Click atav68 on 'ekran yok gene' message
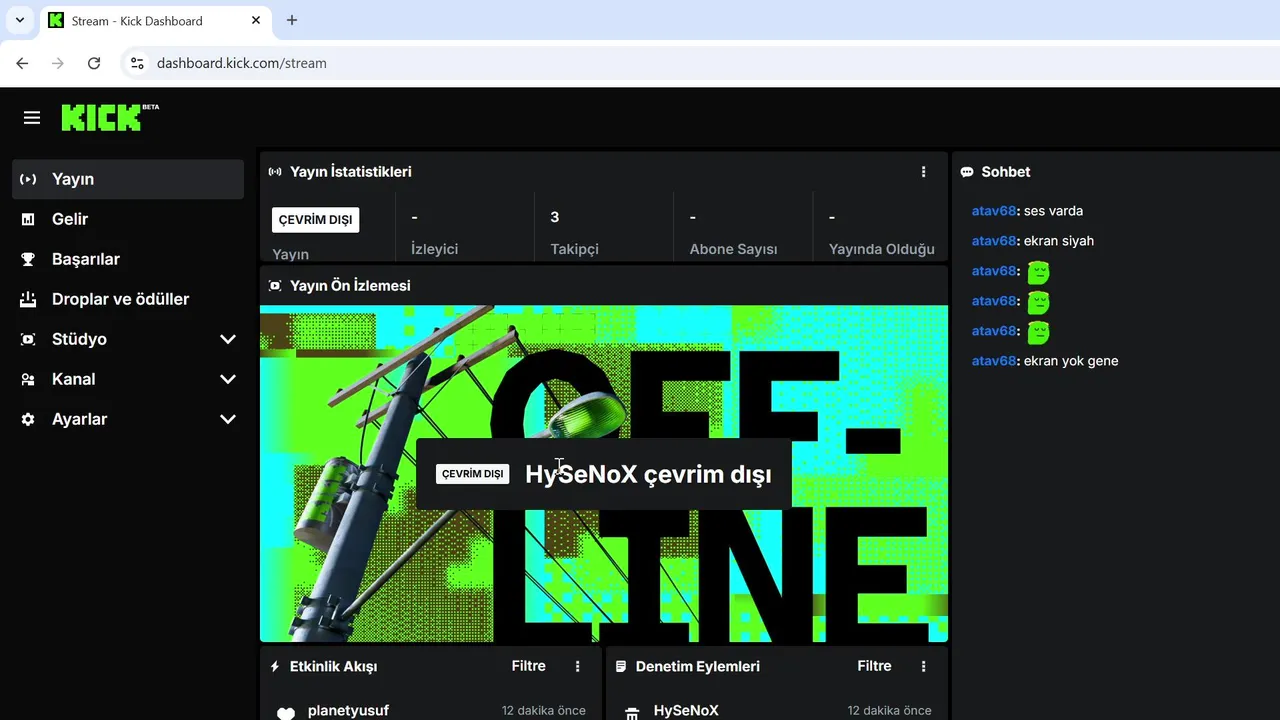The width and height of the screenshot is (1280, 720). pyautogui.click(x=994, y=361)
